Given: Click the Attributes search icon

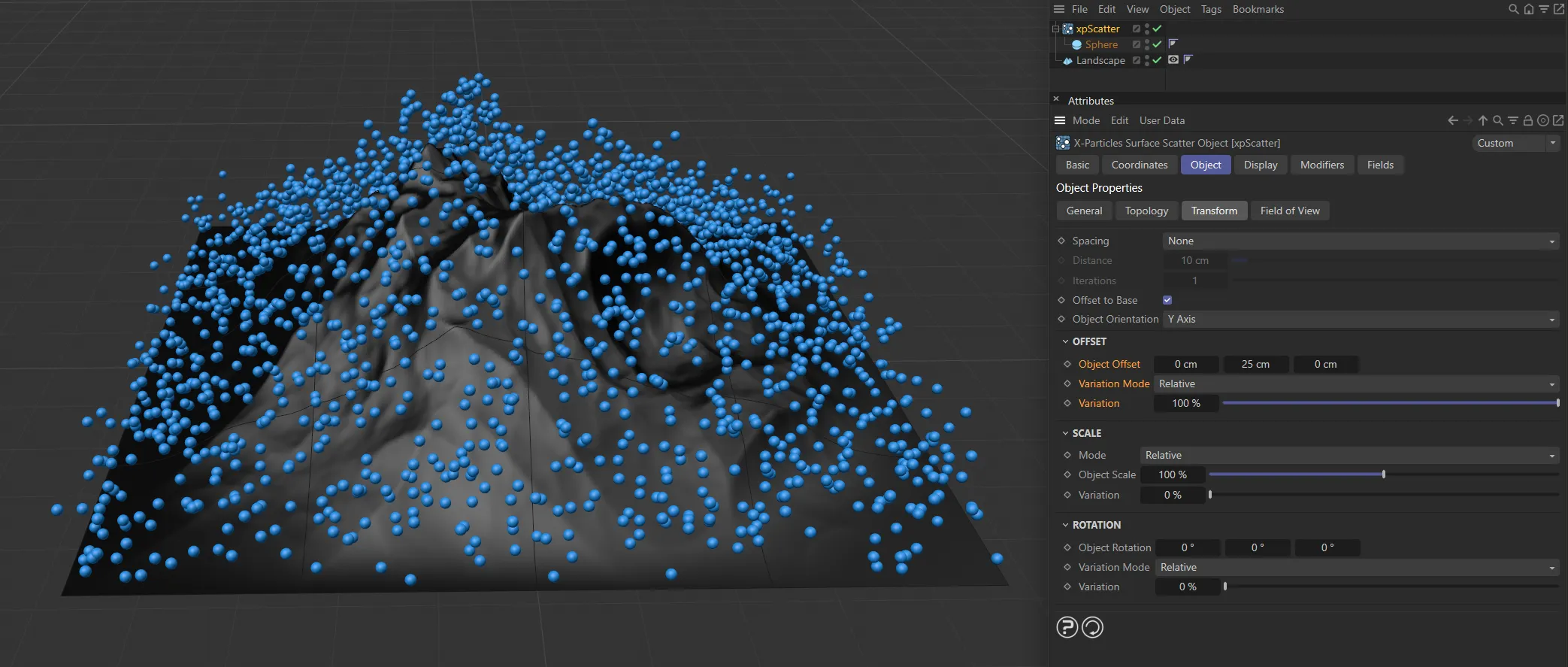Looking at the screenshot, I should coord(1498,120).
